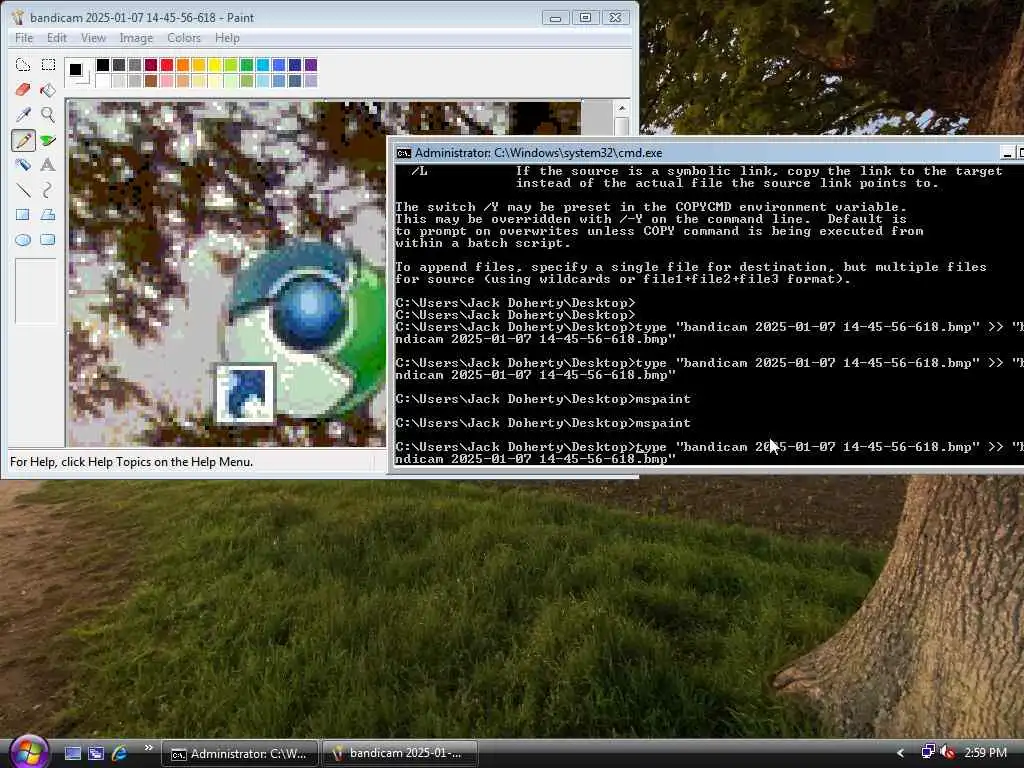Pick the Ellipse shape tool
The width and height of the screenshot is (1024, 768).
pyautogui.click(x=23, y=240)
